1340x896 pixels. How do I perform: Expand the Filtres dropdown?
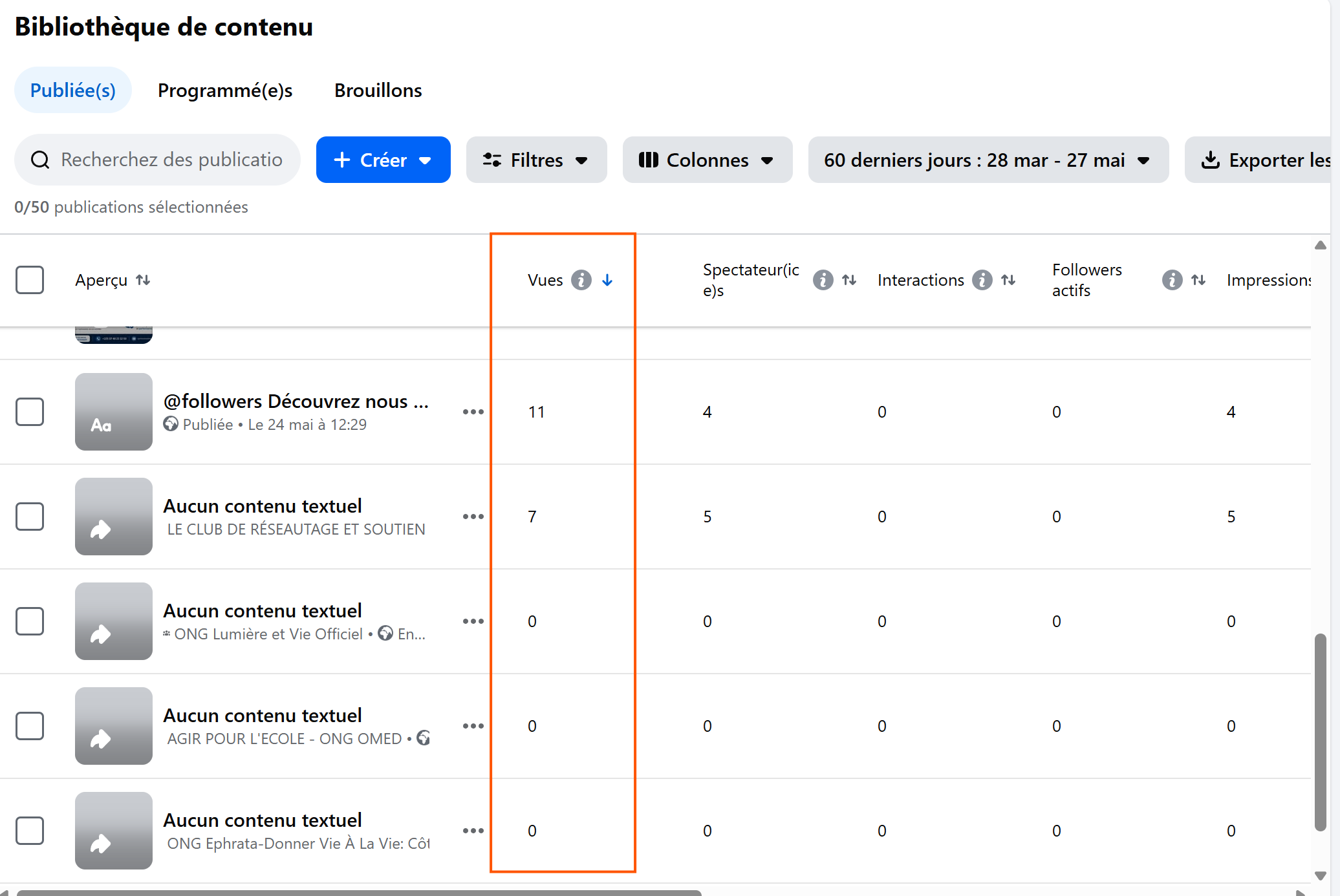tap(536, 160)
